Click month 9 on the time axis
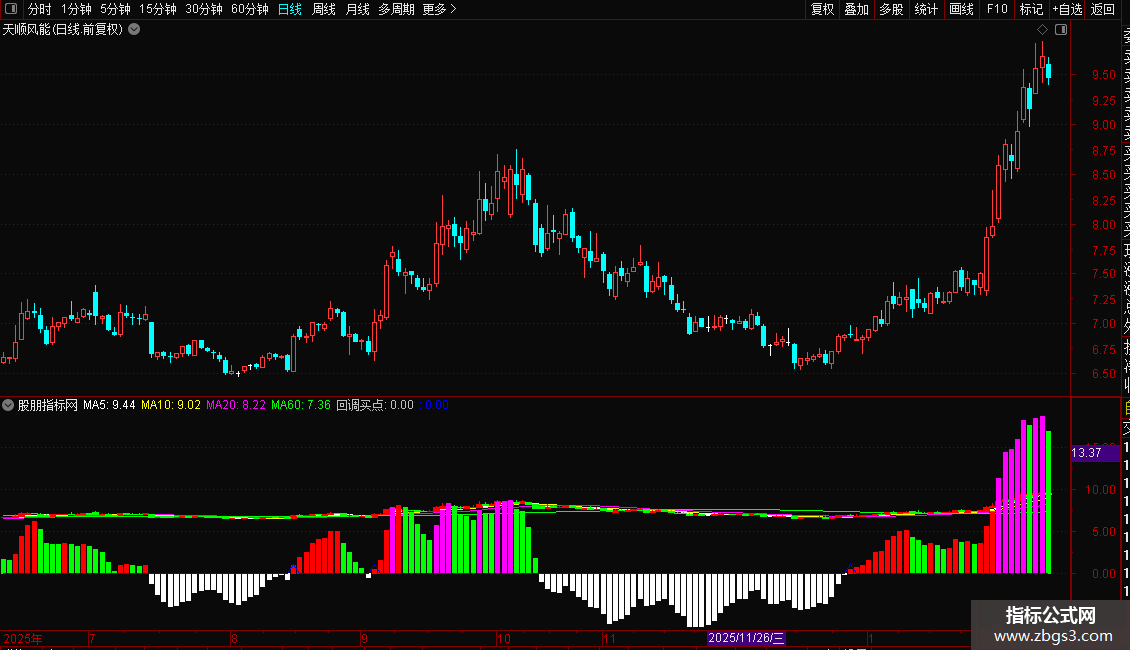 pyautogui.click(x=365, y=638)
